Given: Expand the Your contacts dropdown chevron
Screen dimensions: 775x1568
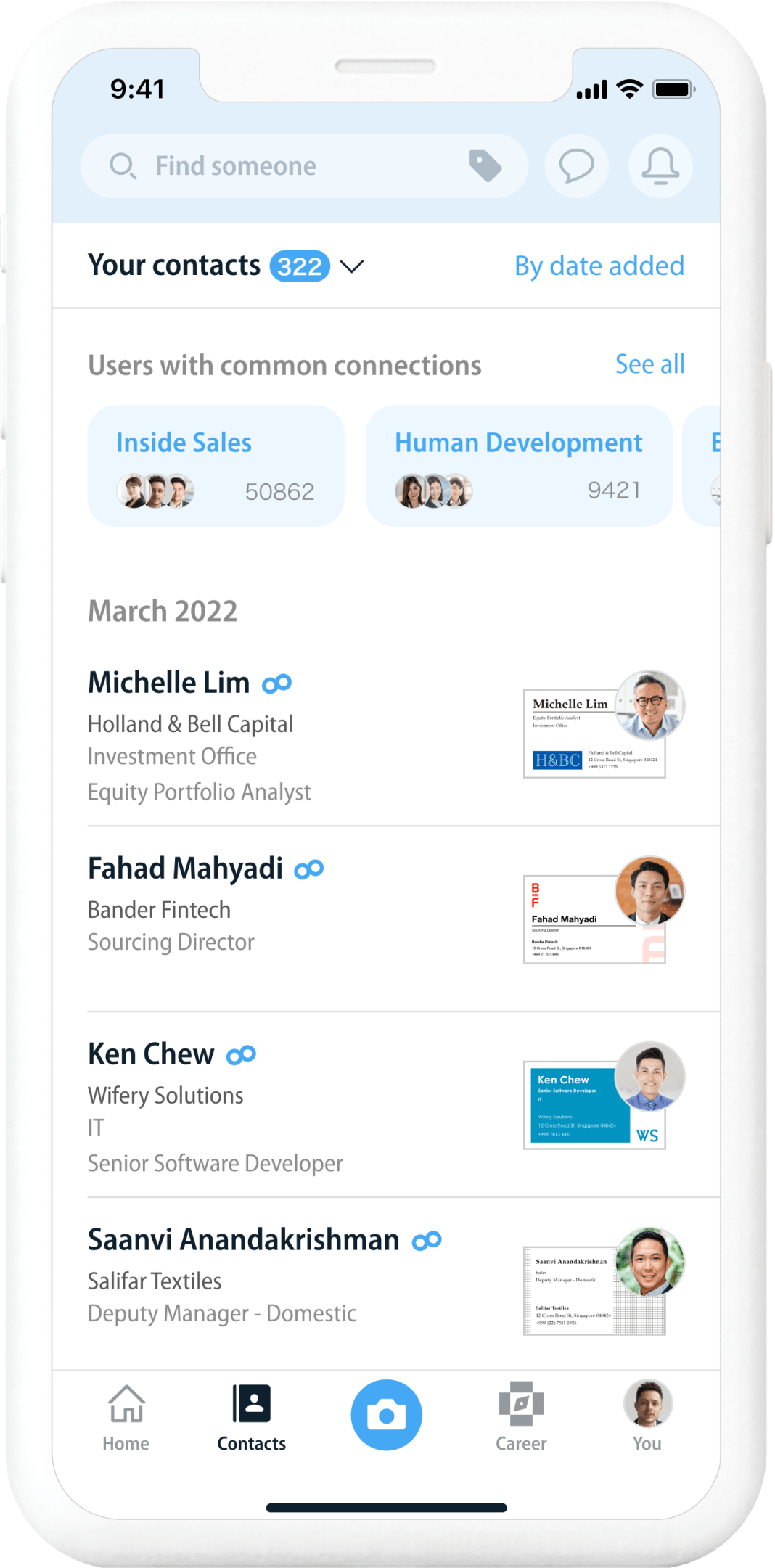Looking at the screenshot, I should pos(352,266).
